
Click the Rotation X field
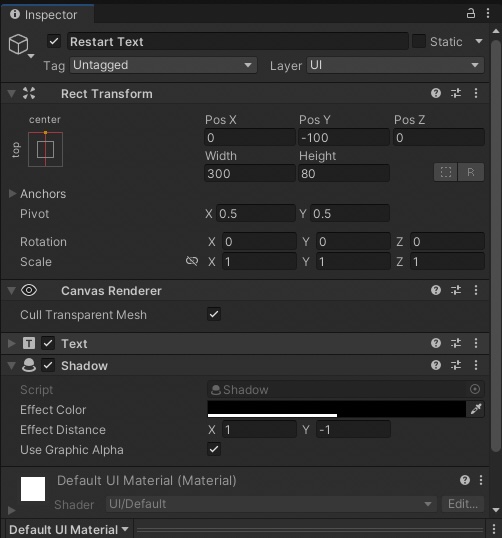click(259, 242)
